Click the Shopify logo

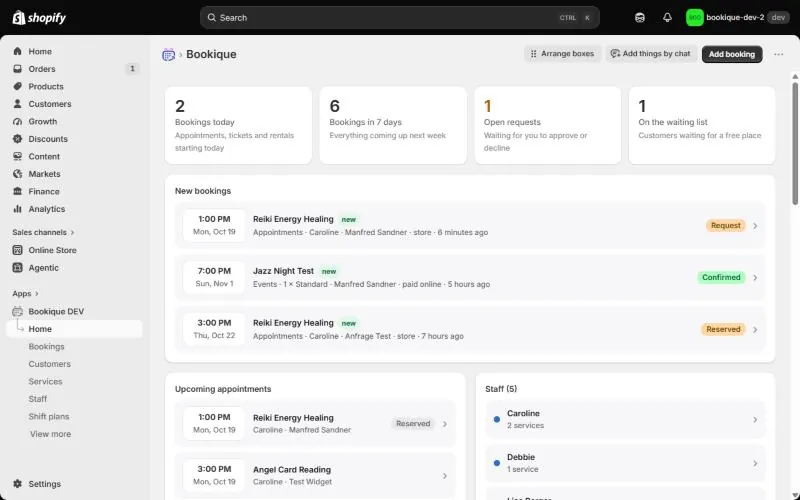pyautogui.click(x=39, y=17)
